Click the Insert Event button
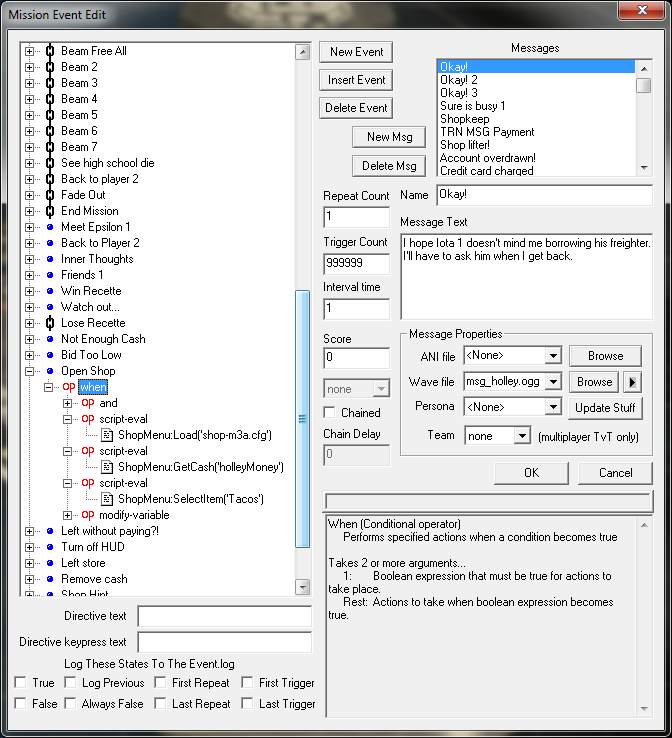 pos(356,80)
